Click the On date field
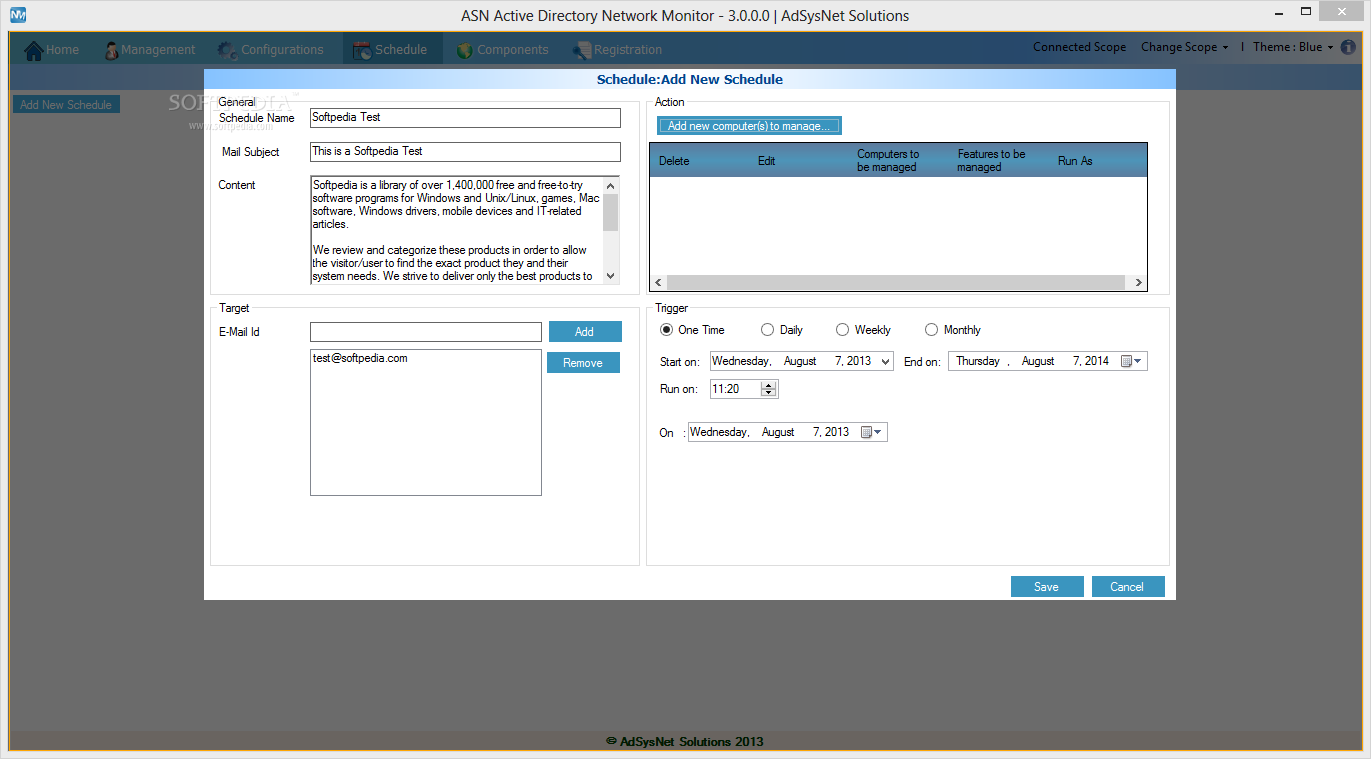 [788, 432]
